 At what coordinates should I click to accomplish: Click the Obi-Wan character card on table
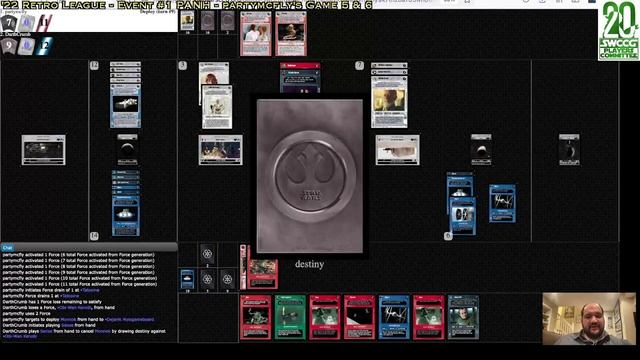click(x=389, y=101)
